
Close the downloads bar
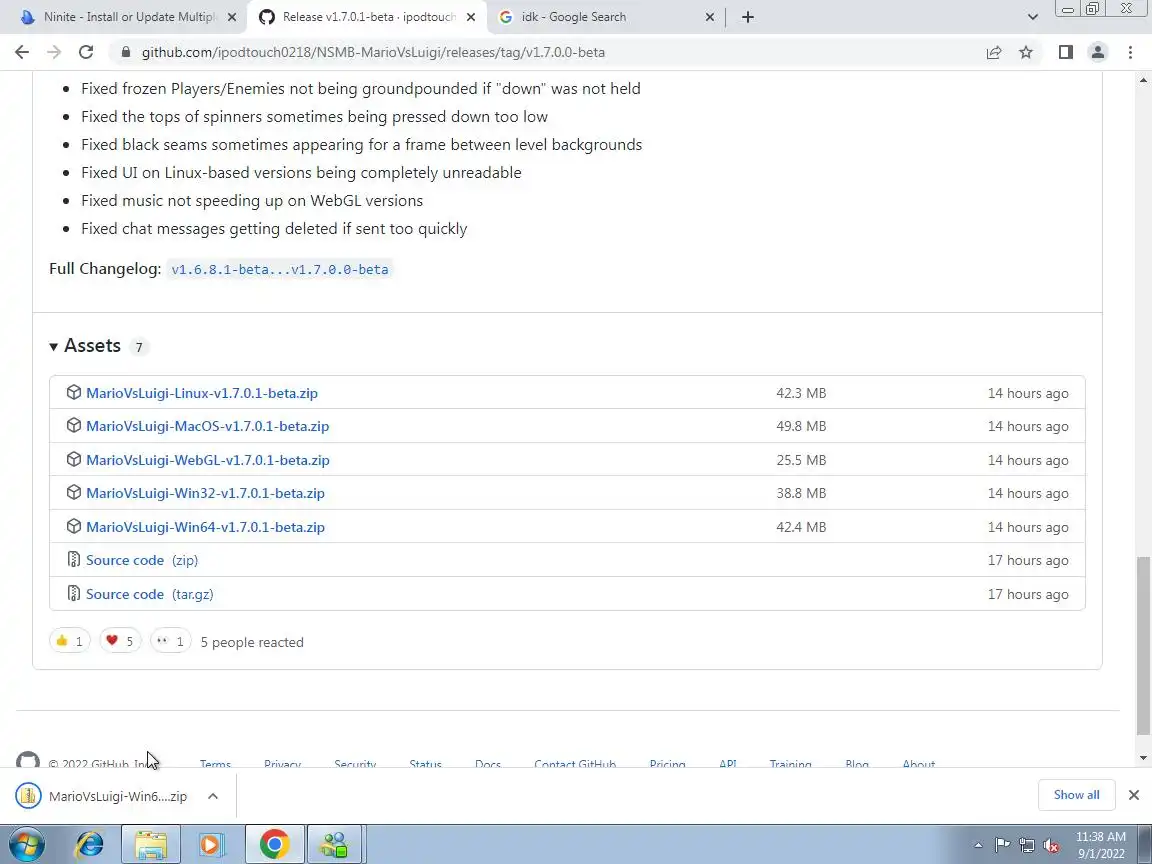click(1134, 795)
